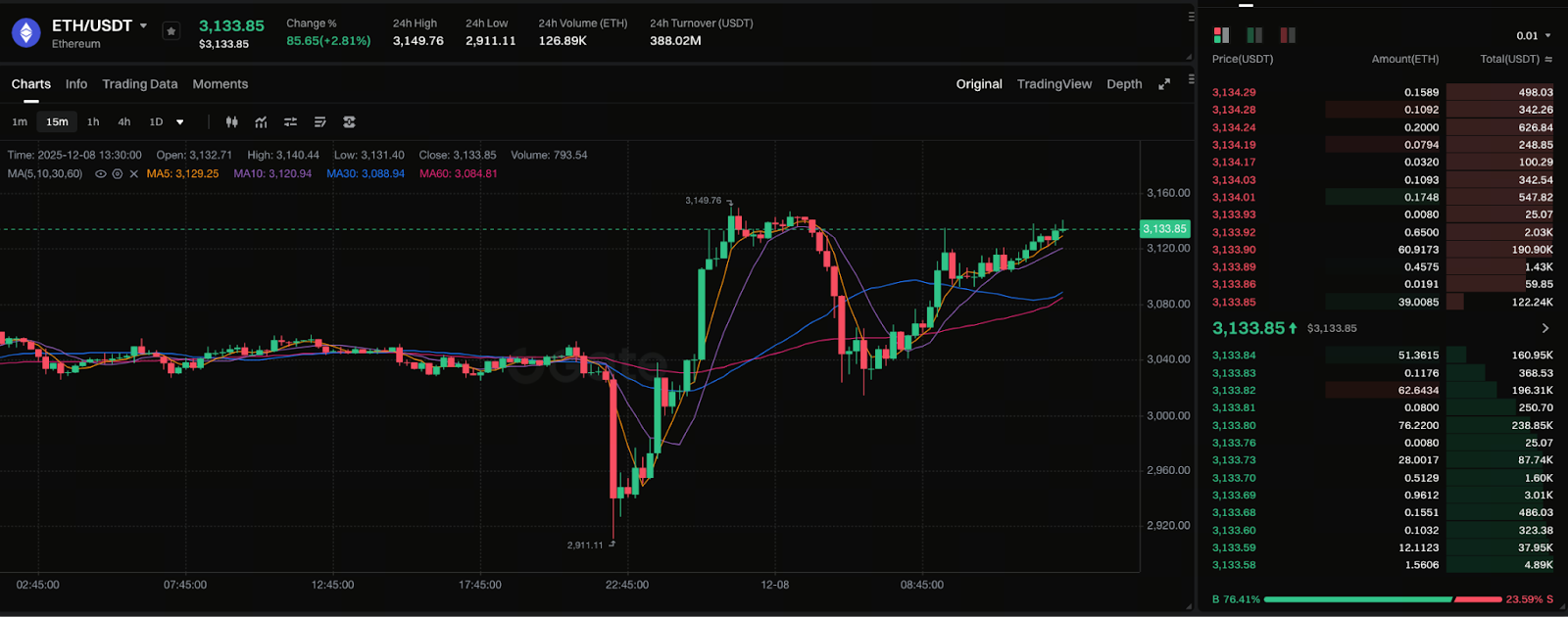
Task: Click the 24h Turnover value 388.02M
Action: click(675, 41)
